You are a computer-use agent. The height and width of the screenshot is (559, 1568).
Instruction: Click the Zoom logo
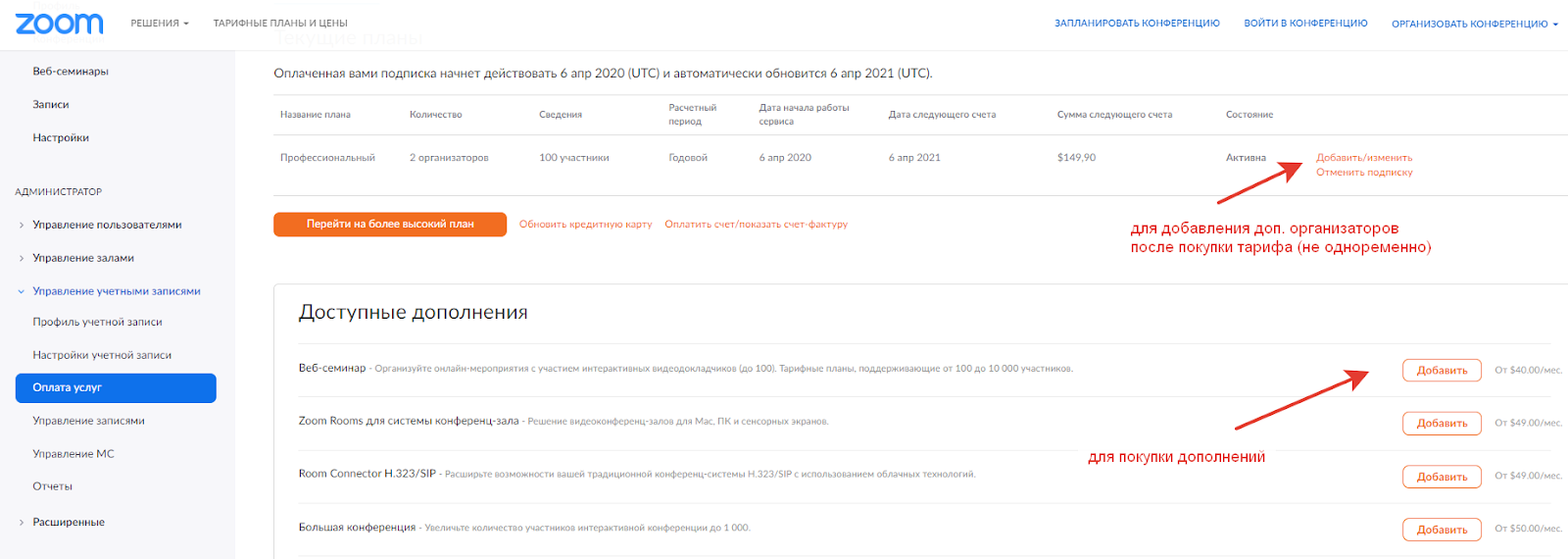[59, 24]
